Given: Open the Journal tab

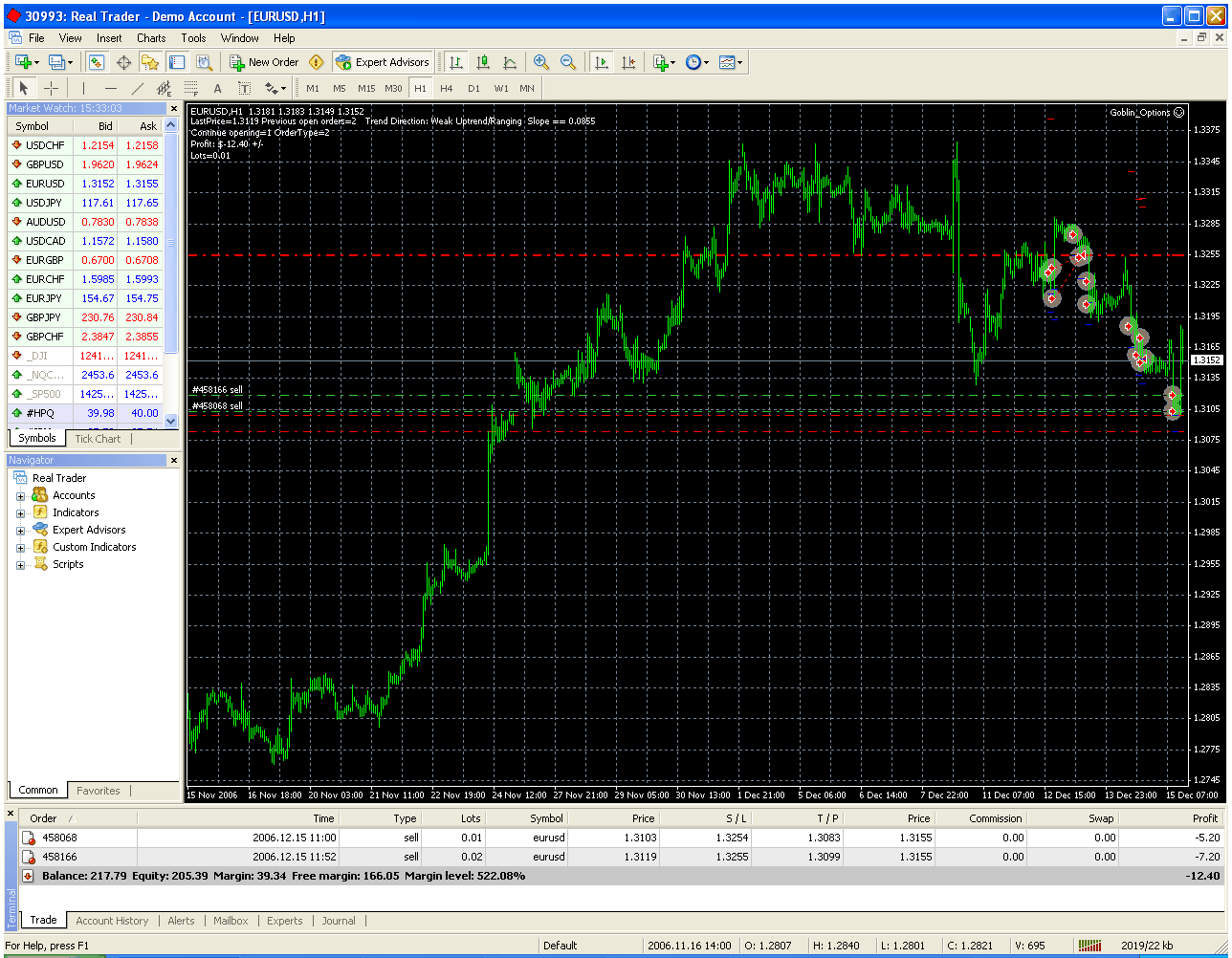Looking at the screenshot, I should tap(339, 921).
